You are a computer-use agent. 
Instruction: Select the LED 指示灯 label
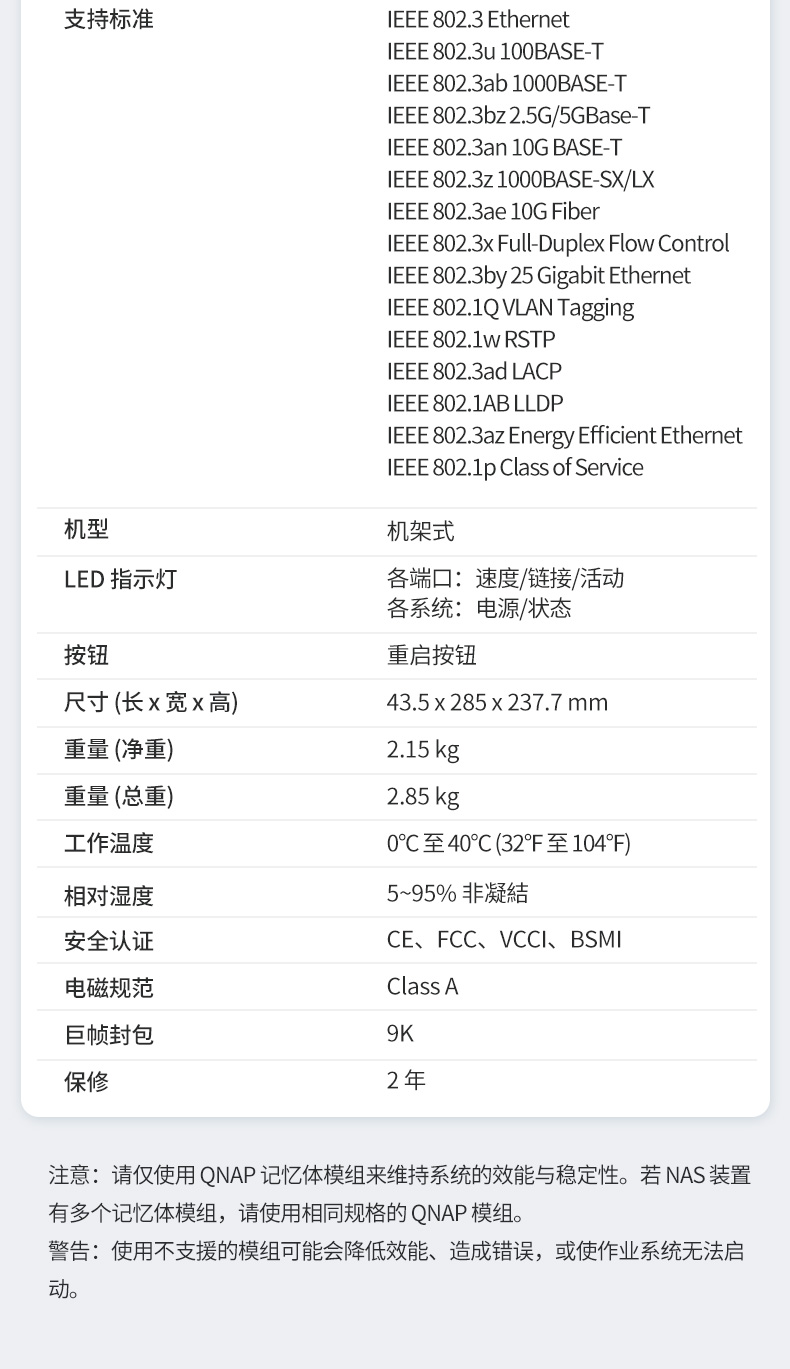tap(120, 580)
